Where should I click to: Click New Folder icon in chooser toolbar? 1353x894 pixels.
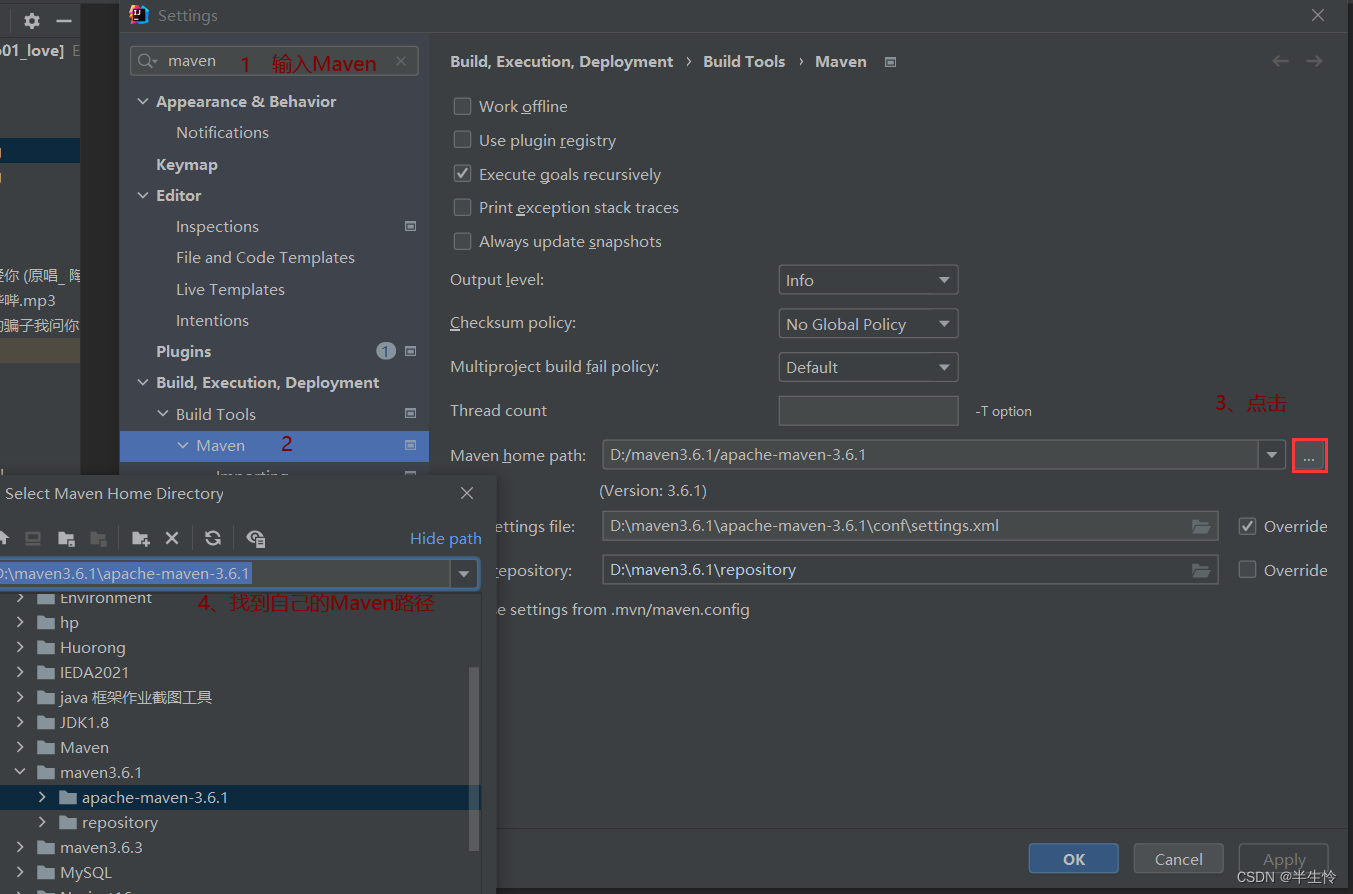140,538
